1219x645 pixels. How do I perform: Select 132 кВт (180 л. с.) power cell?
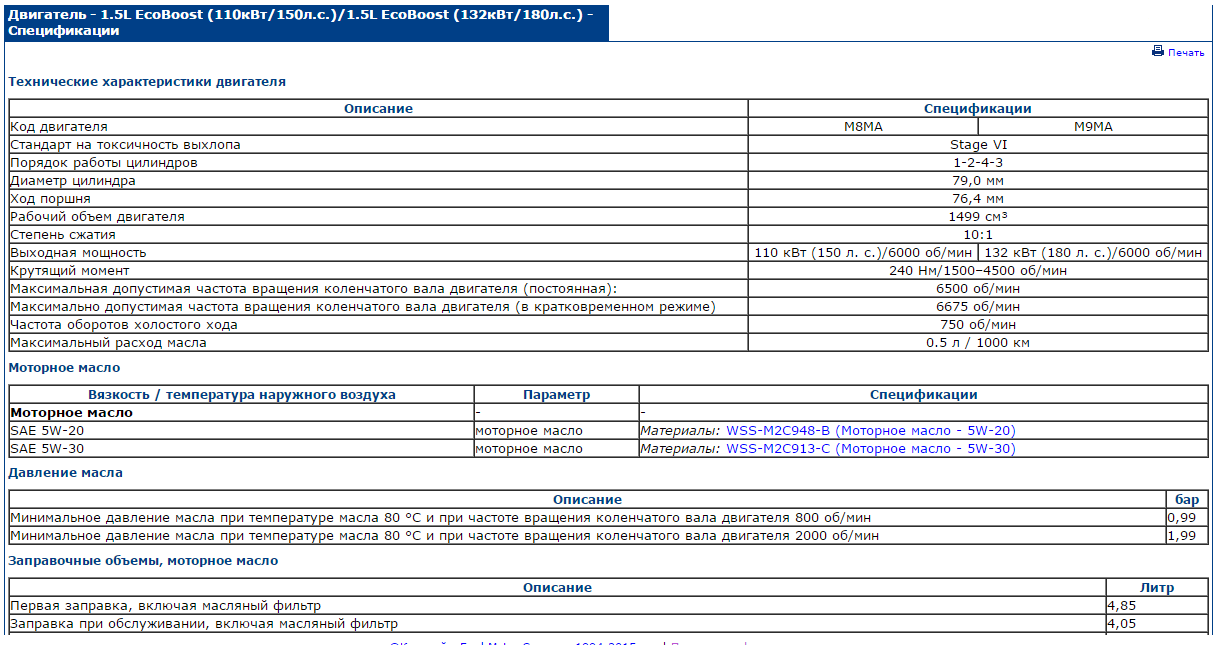(1092, 253)
